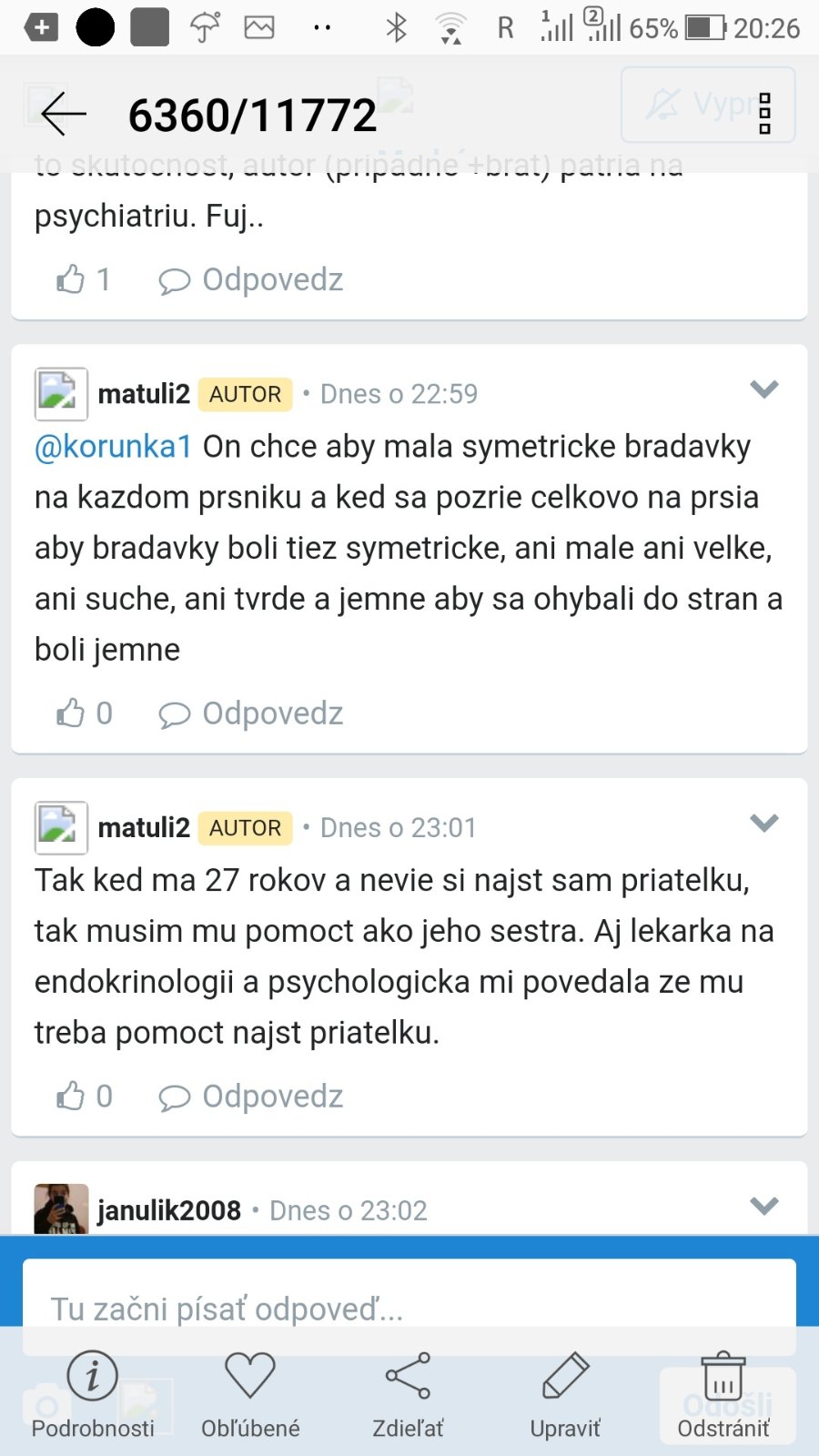Viewport: 819px width, 1456px height.
Task: Reply to matuli2's 22:59 comment via Odpovedz
Action: click(x=252, y=713)
